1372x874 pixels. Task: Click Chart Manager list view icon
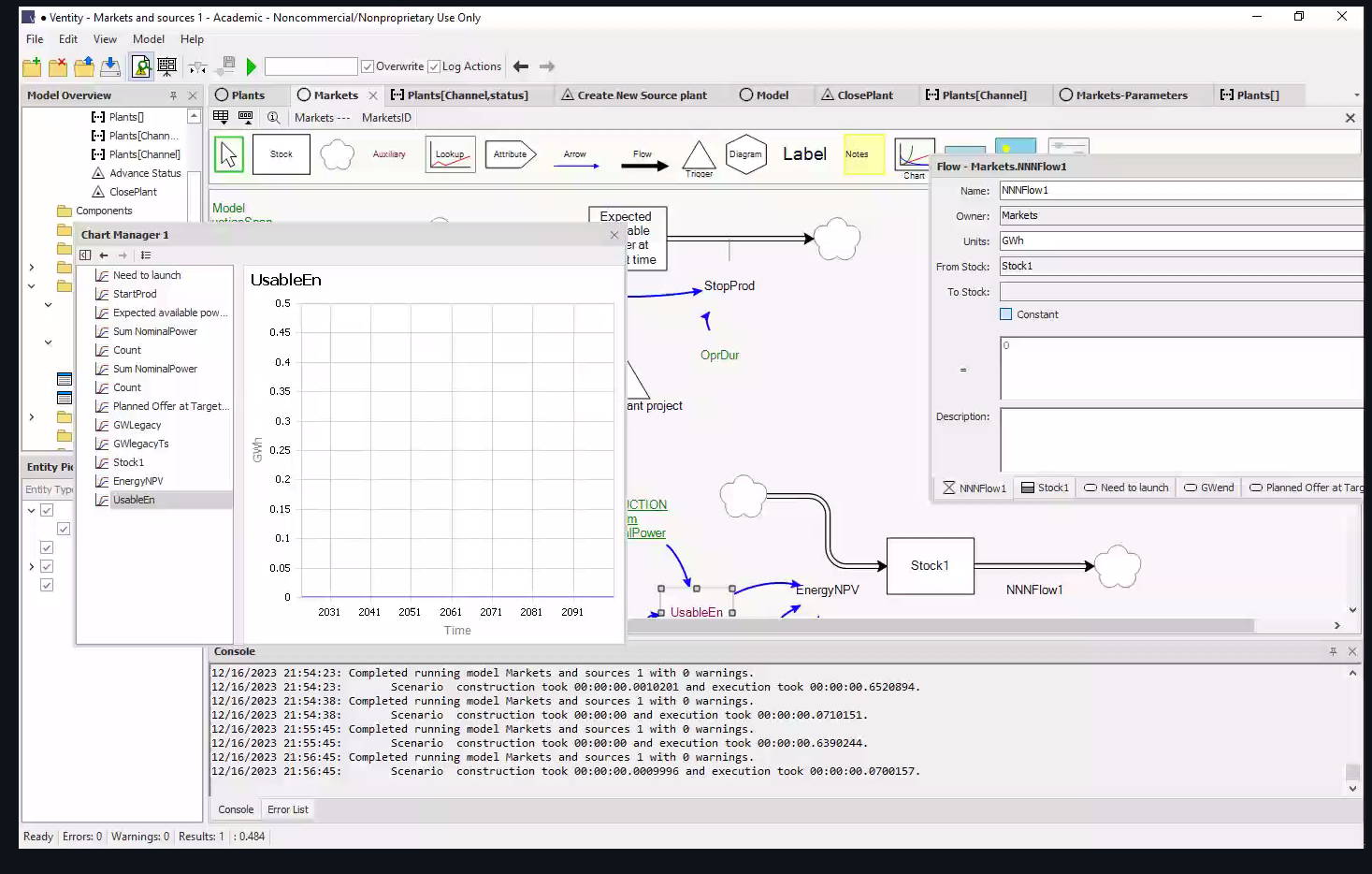coord(146,255)
